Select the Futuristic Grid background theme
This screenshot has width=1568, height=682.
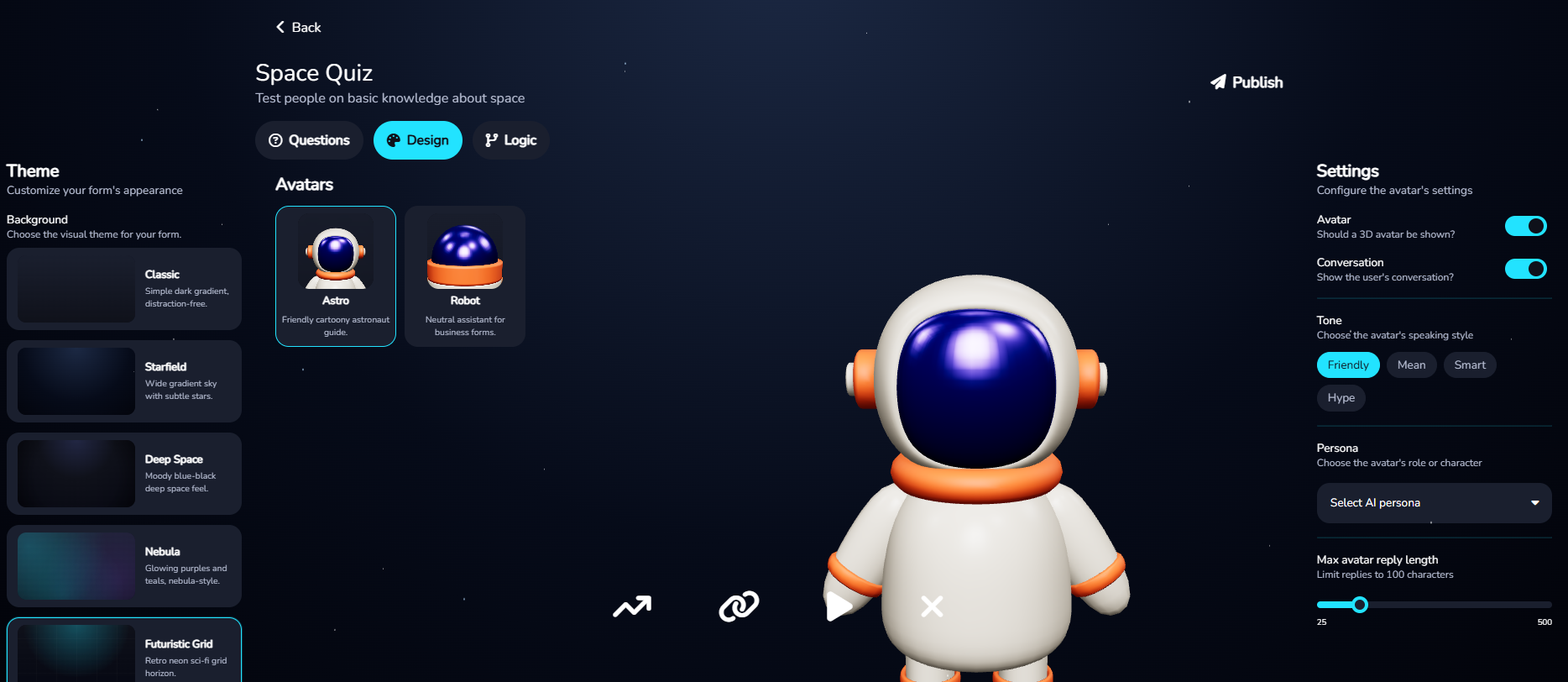pyautogui.click(x=124, y=650)
